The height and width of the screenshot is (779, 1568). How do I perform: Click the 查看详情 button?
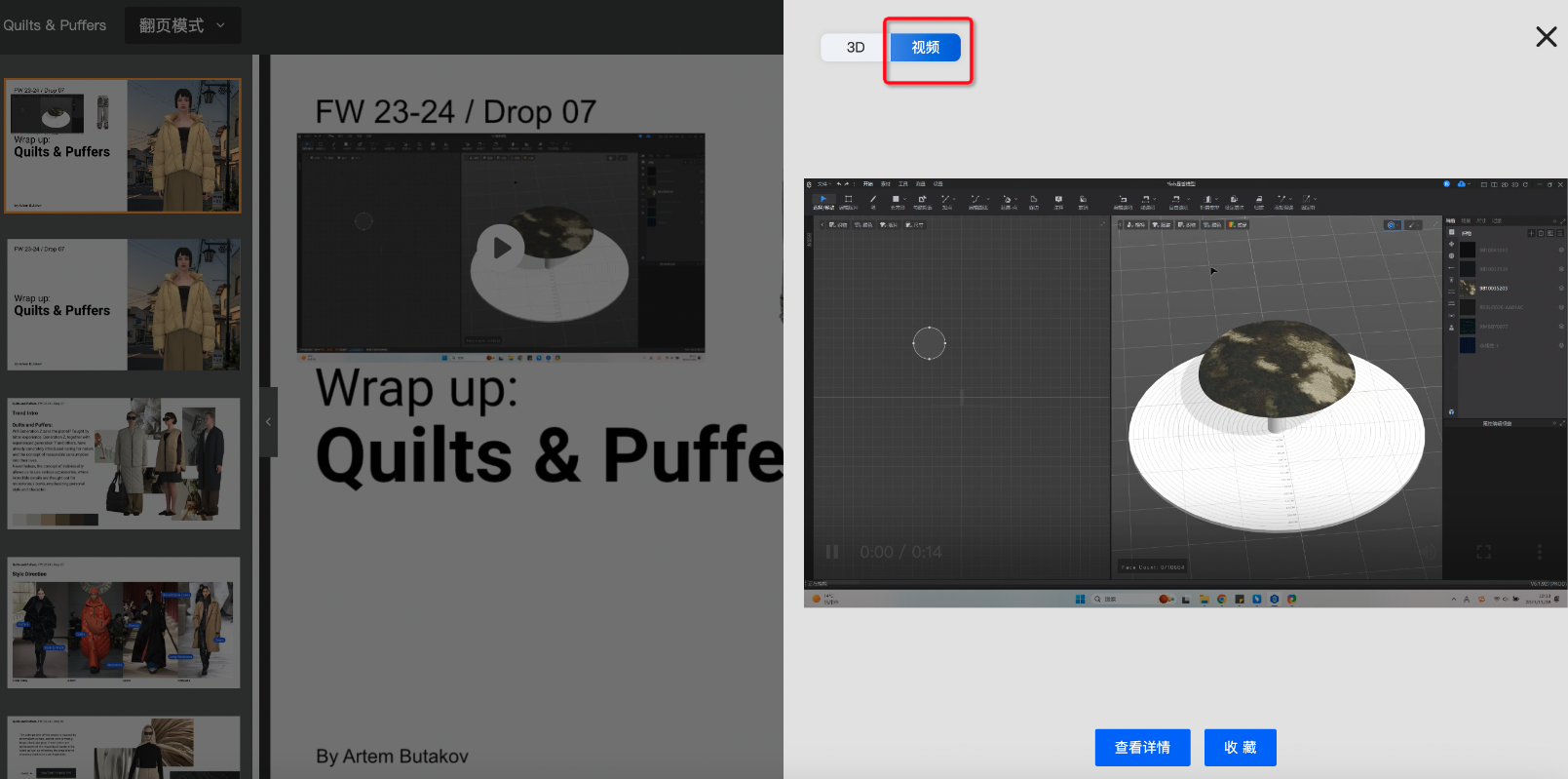coord(1142,748)
